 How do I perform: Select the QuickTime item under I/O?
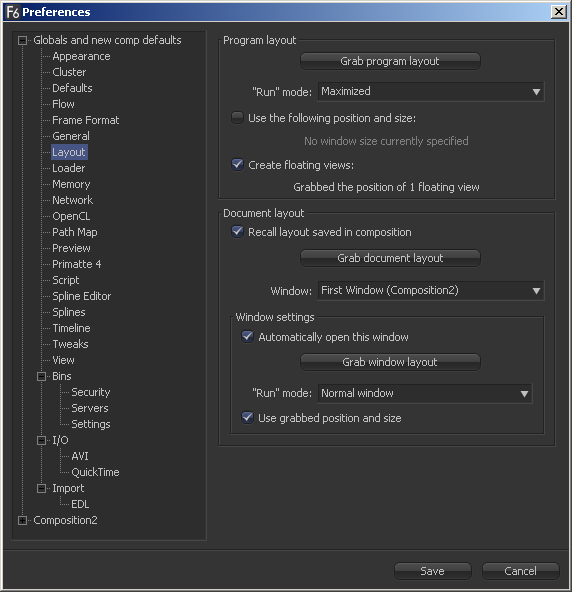click(x=95, y=472)
